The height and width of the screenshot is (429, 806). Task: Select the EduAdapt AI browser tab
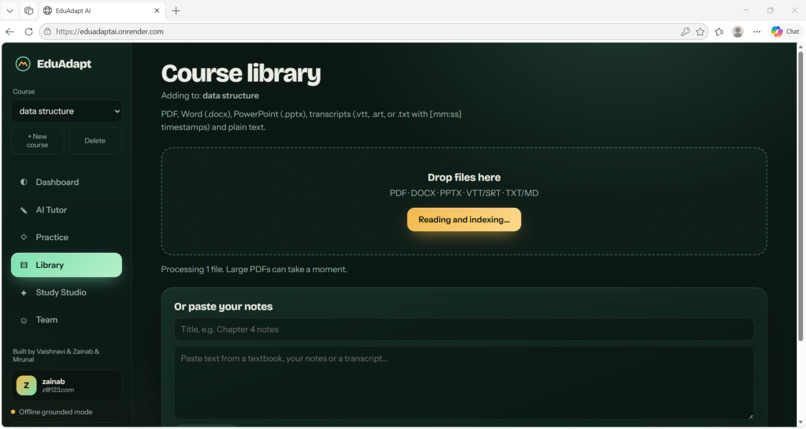[x=101, y=10]
